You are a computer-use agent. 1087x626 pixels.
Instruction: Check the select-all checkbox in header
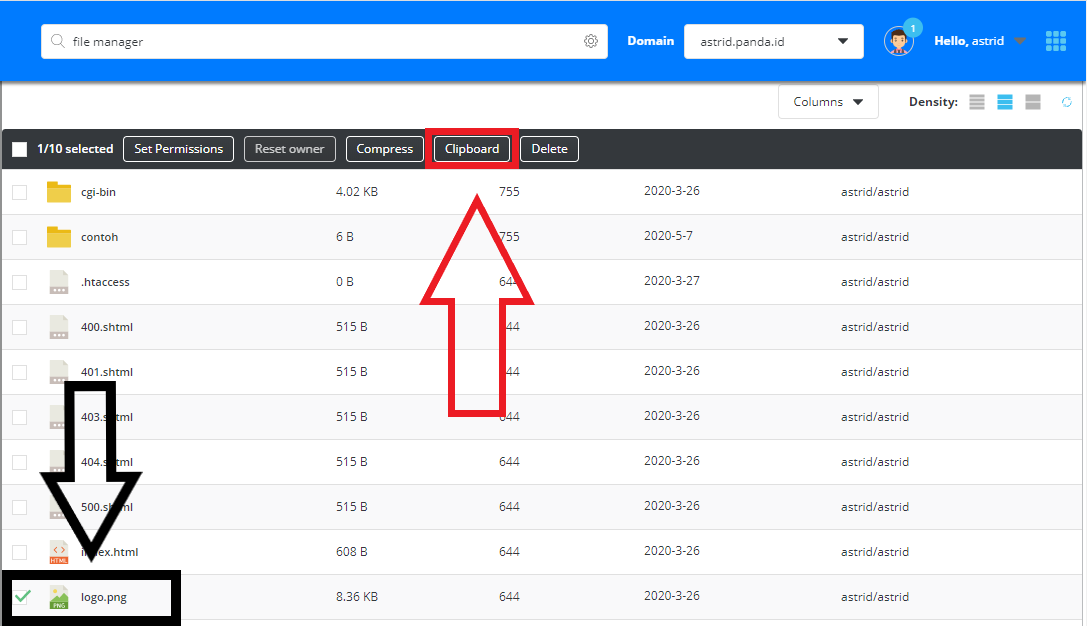[x=17, y=148]
